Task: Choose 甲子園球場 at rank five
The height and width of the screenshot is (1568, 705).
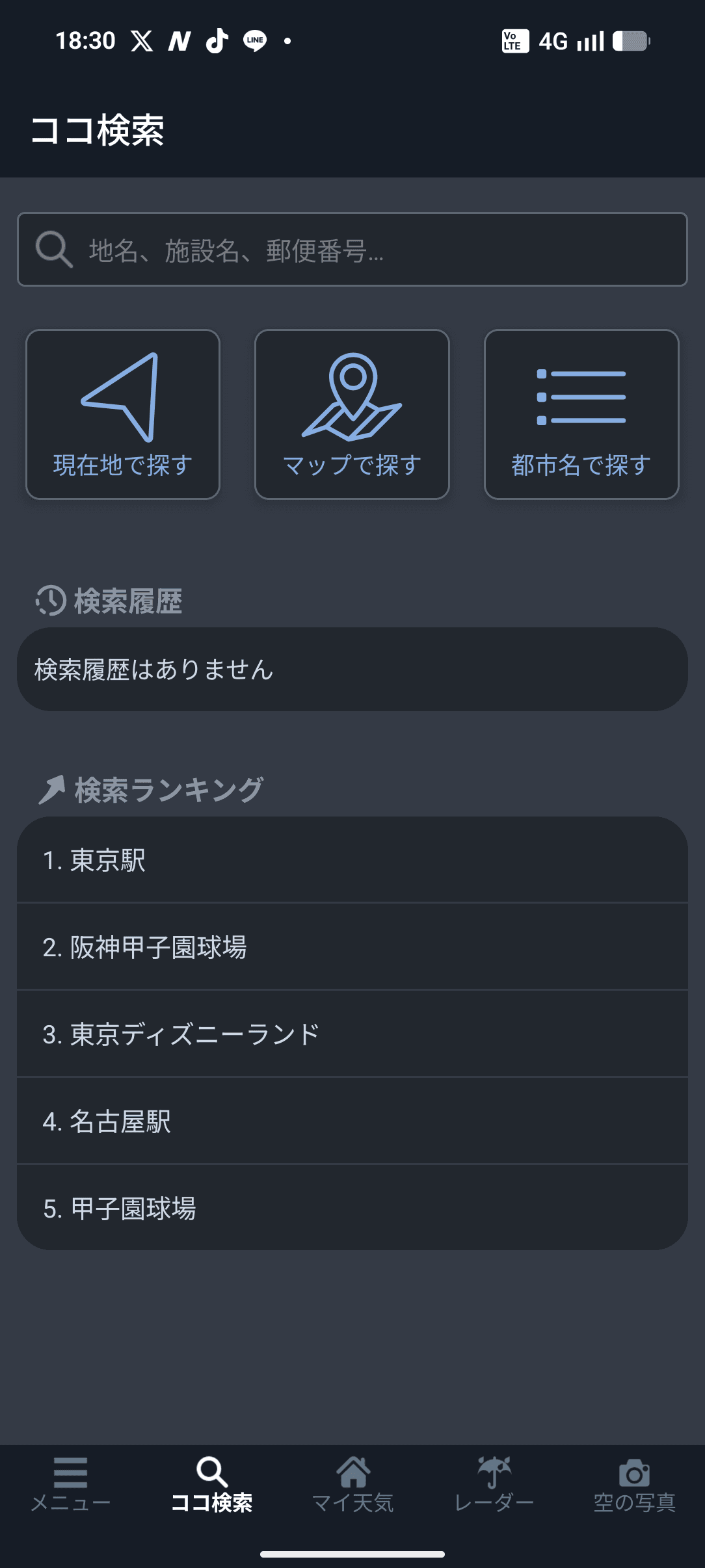Action: tap(352, 1208)
